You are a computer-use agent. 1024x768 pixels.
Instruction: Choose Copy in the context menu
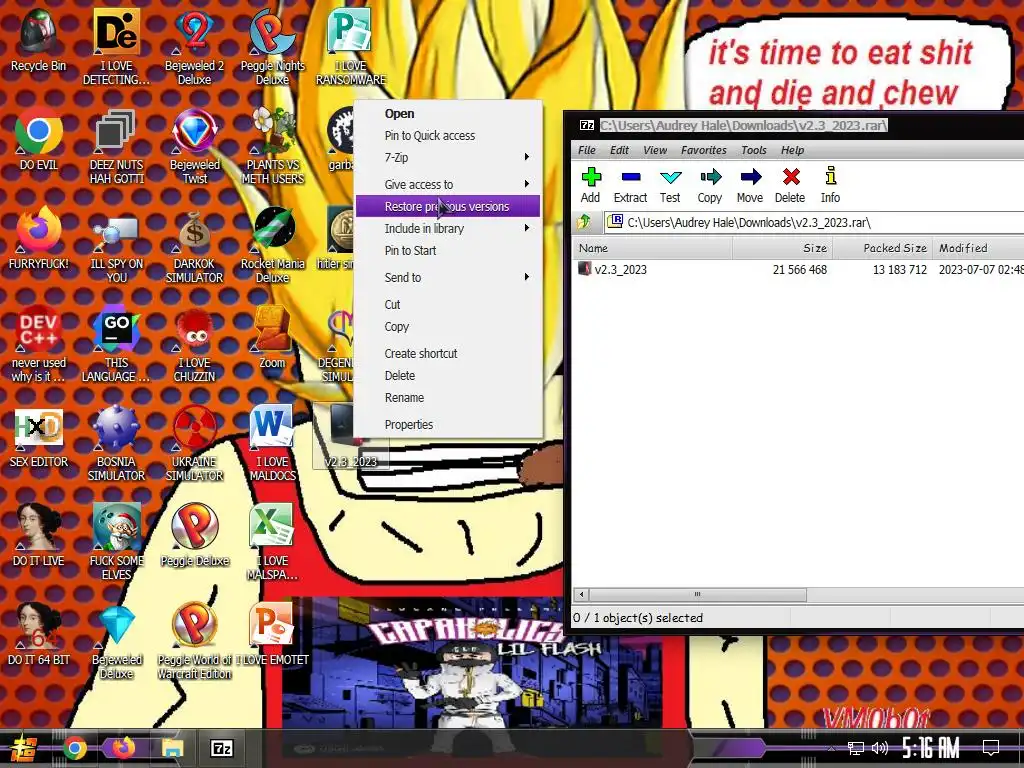448,326
